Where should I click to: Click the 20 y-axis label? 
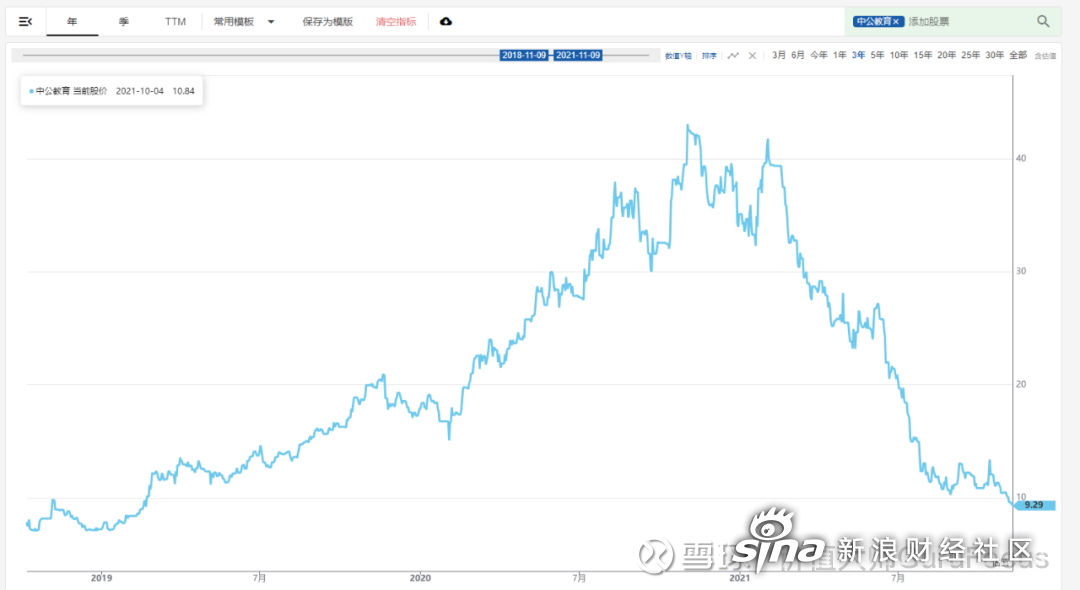(1021, 384)
